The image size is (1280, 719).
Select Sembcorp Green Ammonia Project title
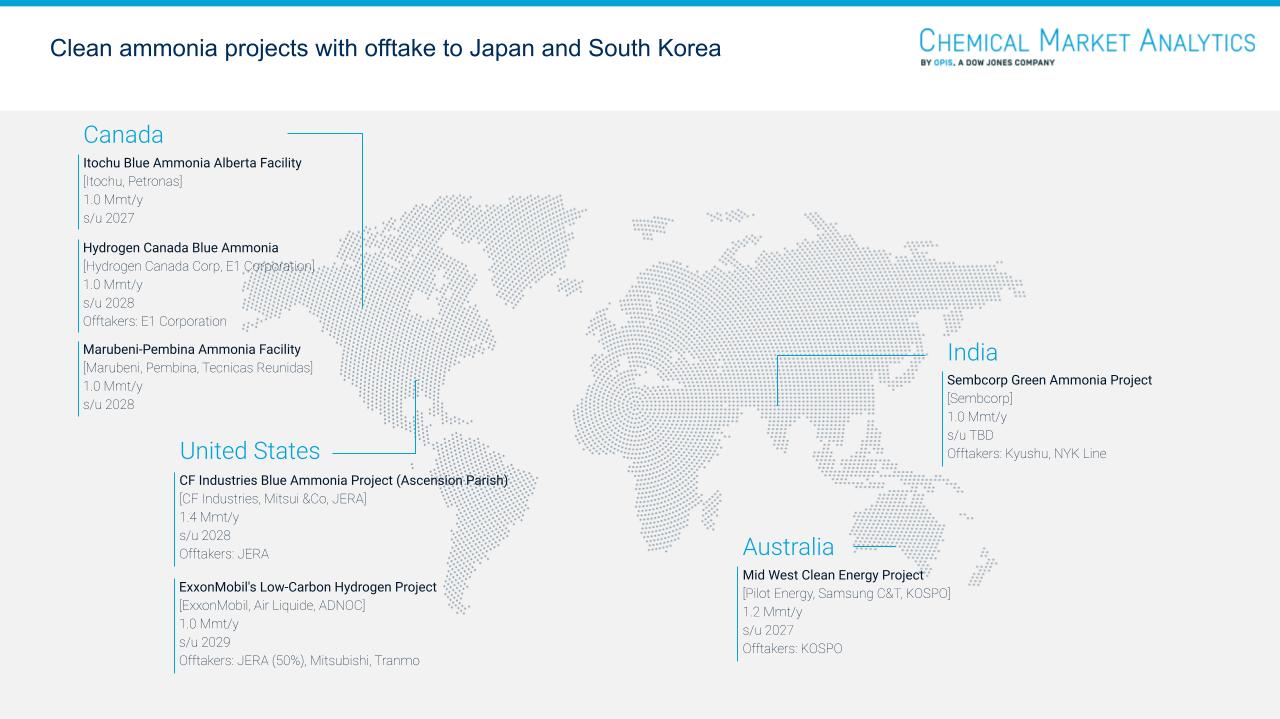click(1049, 380)
